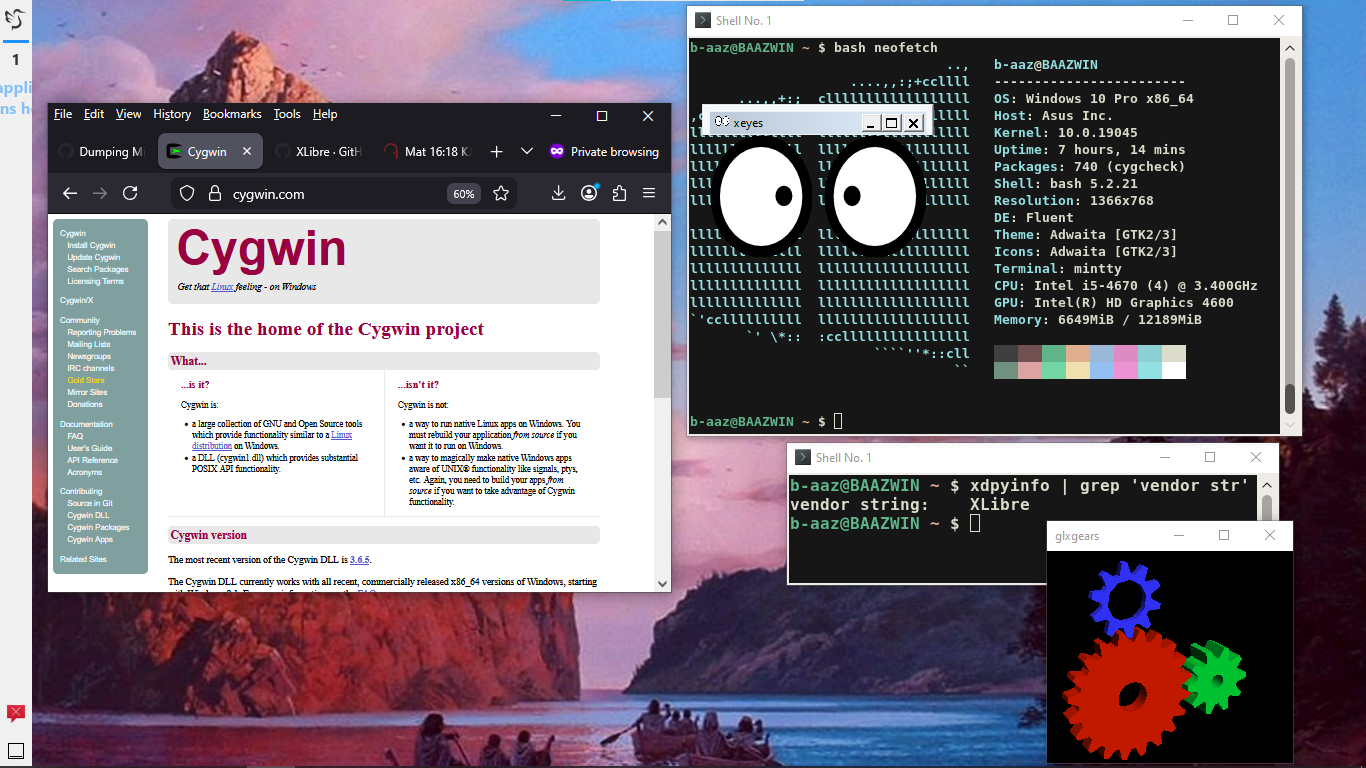
Task: Click the browser page scroll-down arrow
Action: 662,583
